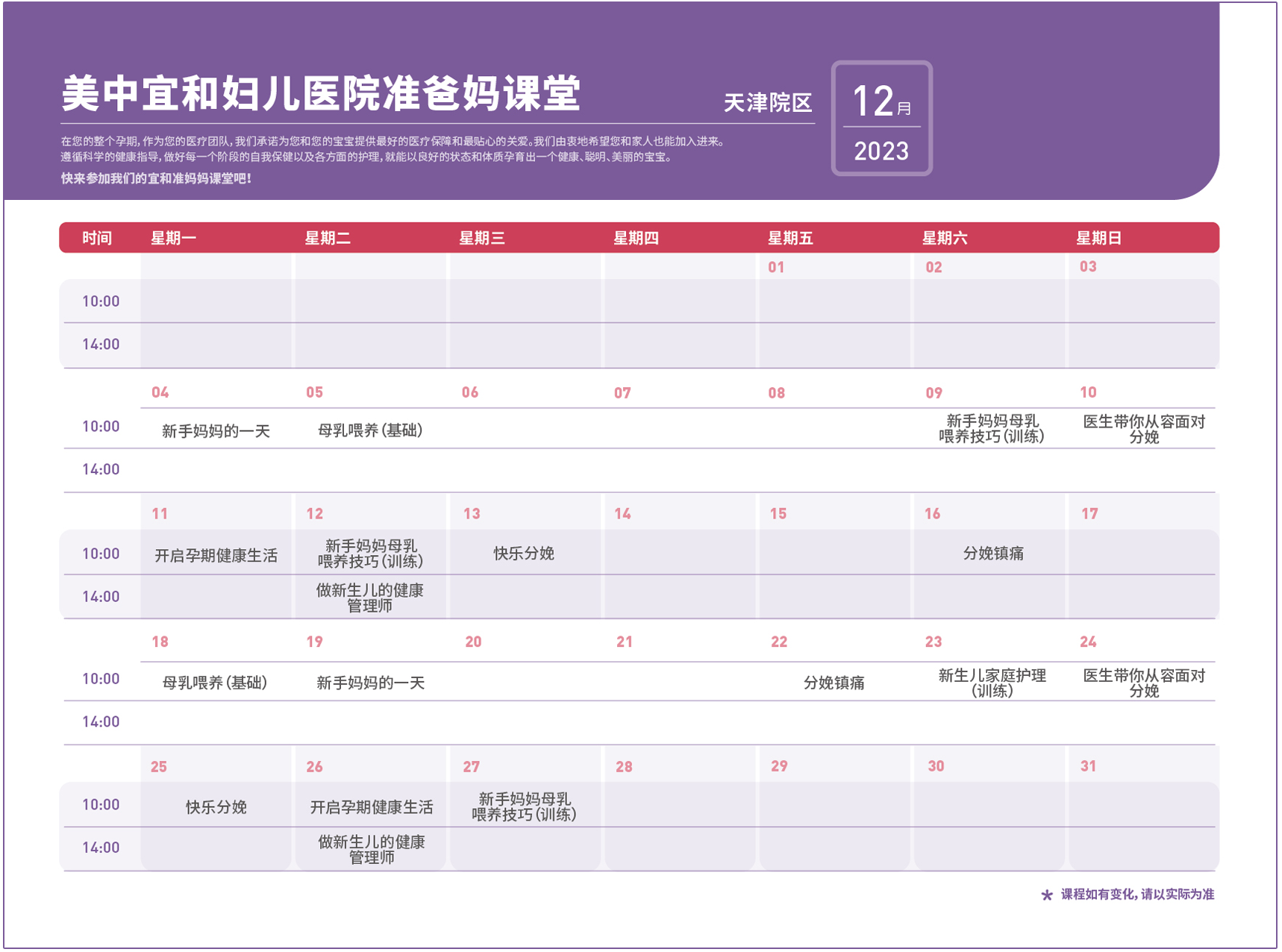Click the title '美中宜和妇儿医院准爸妈课堂'
Screen dimensions: 1282x952
click(321, 93)
